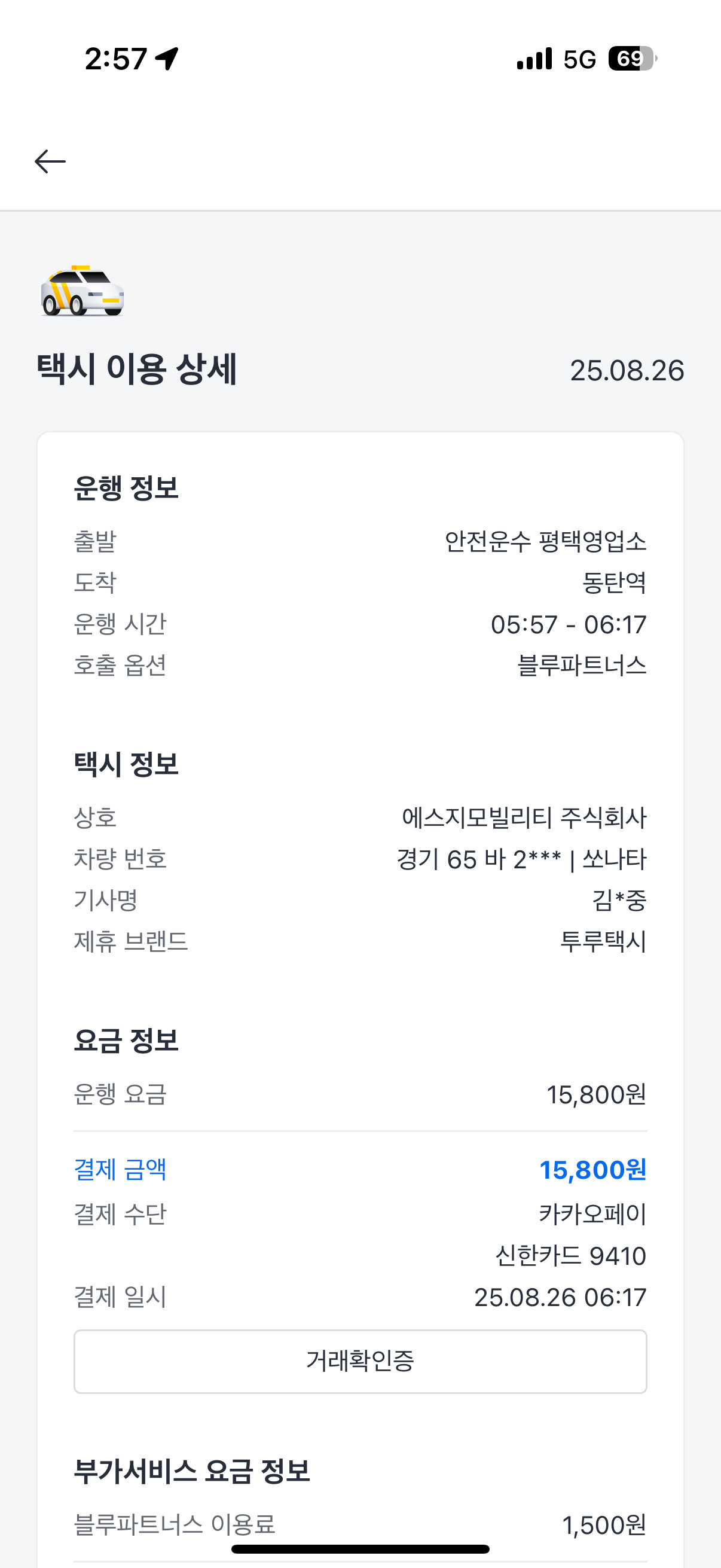Screen dimensions: 721x1568
Task: Open the 거래확인증 receipt button
Action: point(360,1361)
